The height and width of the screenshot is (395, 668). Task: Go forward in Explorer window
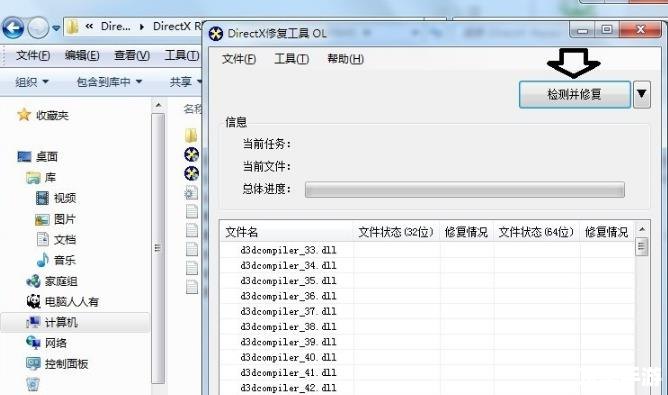[x=38, y=28]
